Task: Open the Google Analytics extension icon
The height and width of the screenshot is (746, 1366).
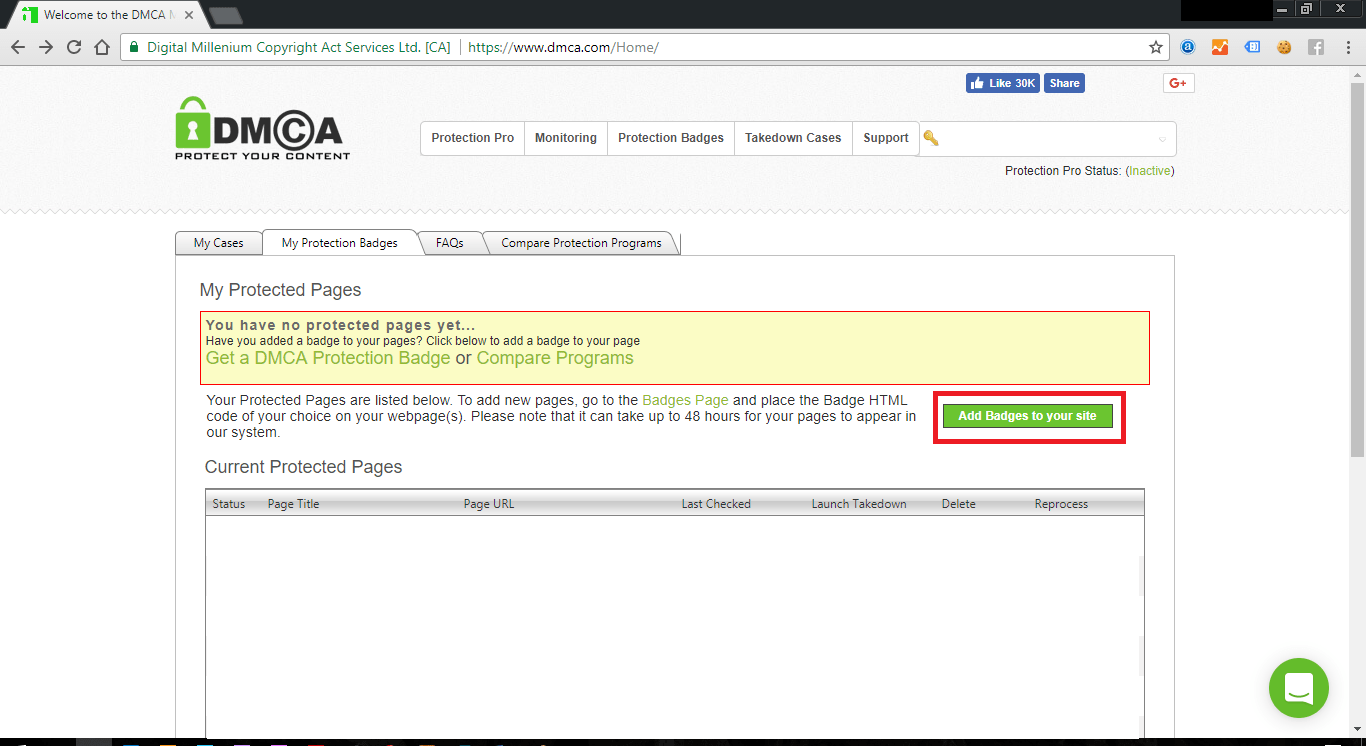Action: pos(1220,46)
